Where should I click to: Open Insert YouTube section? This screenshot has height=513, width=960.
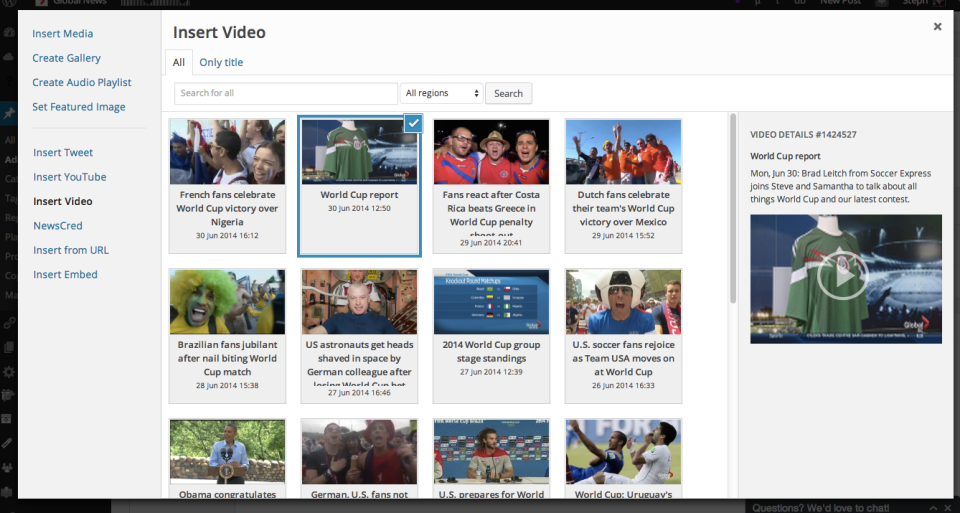tap(70, 177)
